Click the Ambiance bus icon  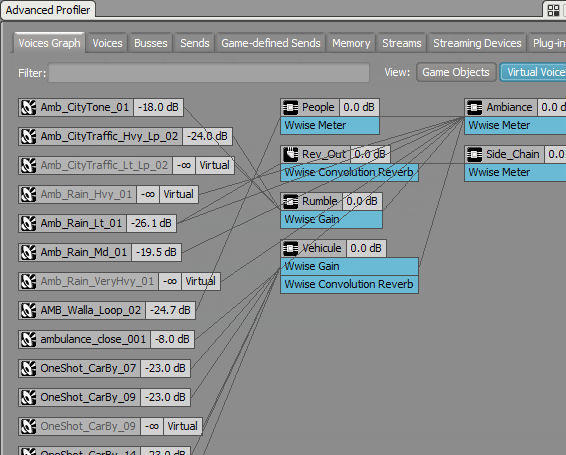[475, 107]
